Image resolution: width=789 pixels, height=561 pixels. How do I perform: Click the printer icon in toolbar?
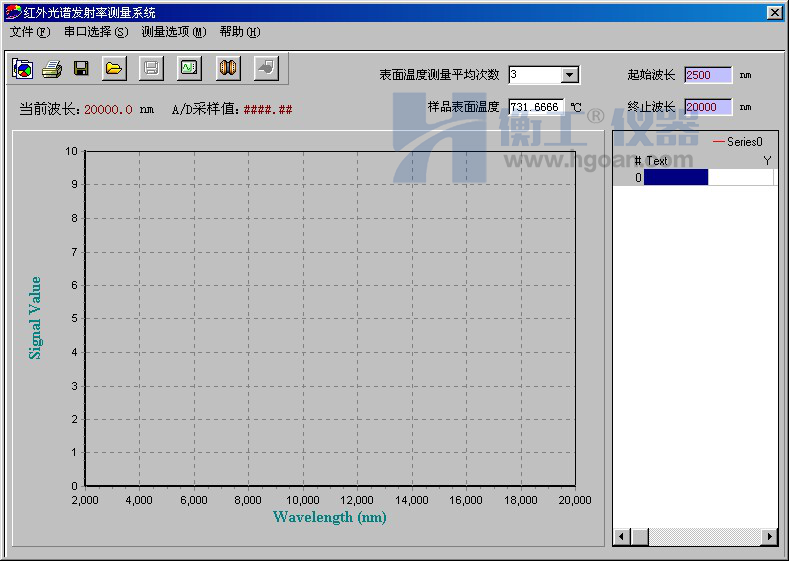tap(52, 69)
